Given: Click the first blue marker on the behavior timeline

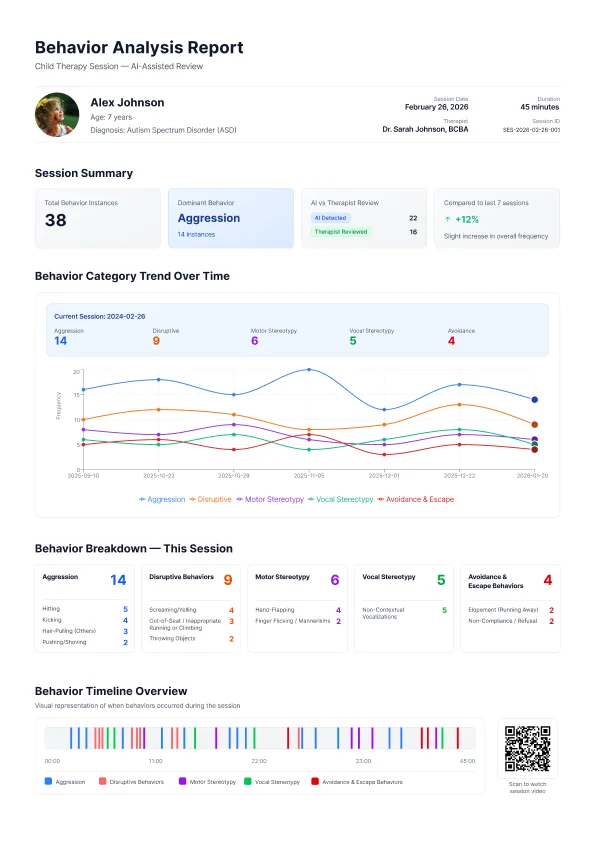Looking at the screenshot, I should pyautogui.click(x=70, y=738).
